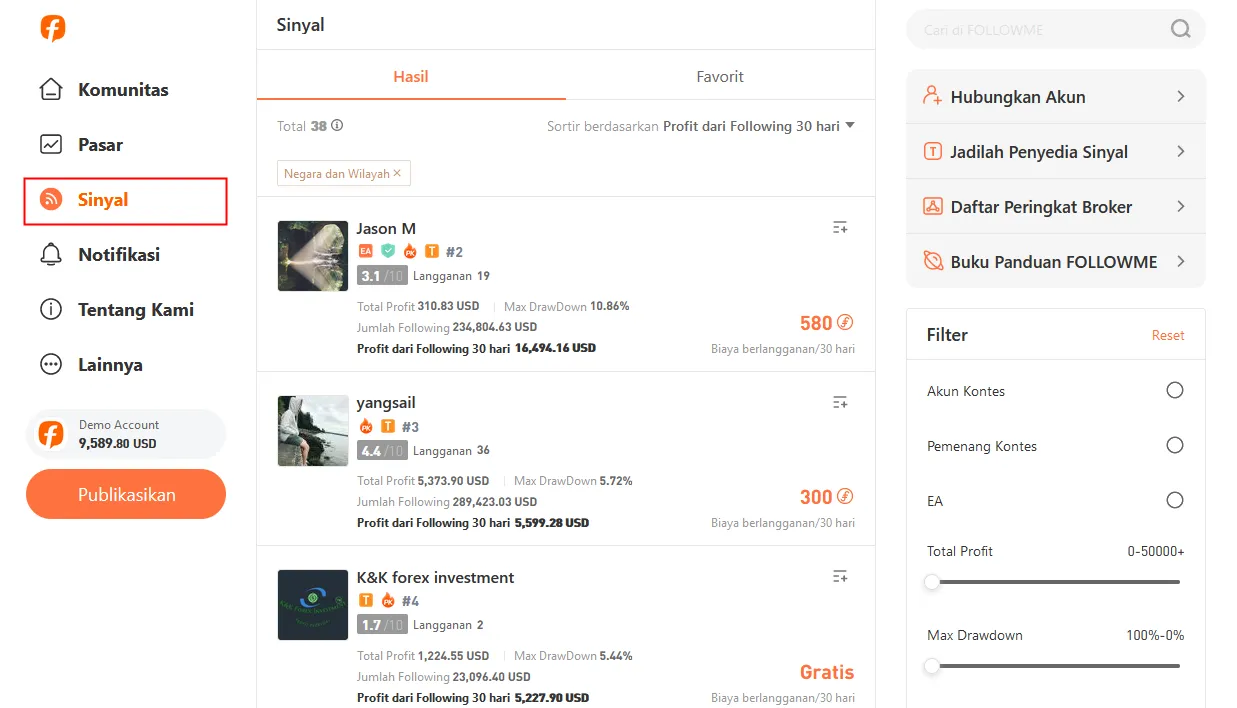
Task: Enable the EA filter
Action: (x=1175, y=500)
